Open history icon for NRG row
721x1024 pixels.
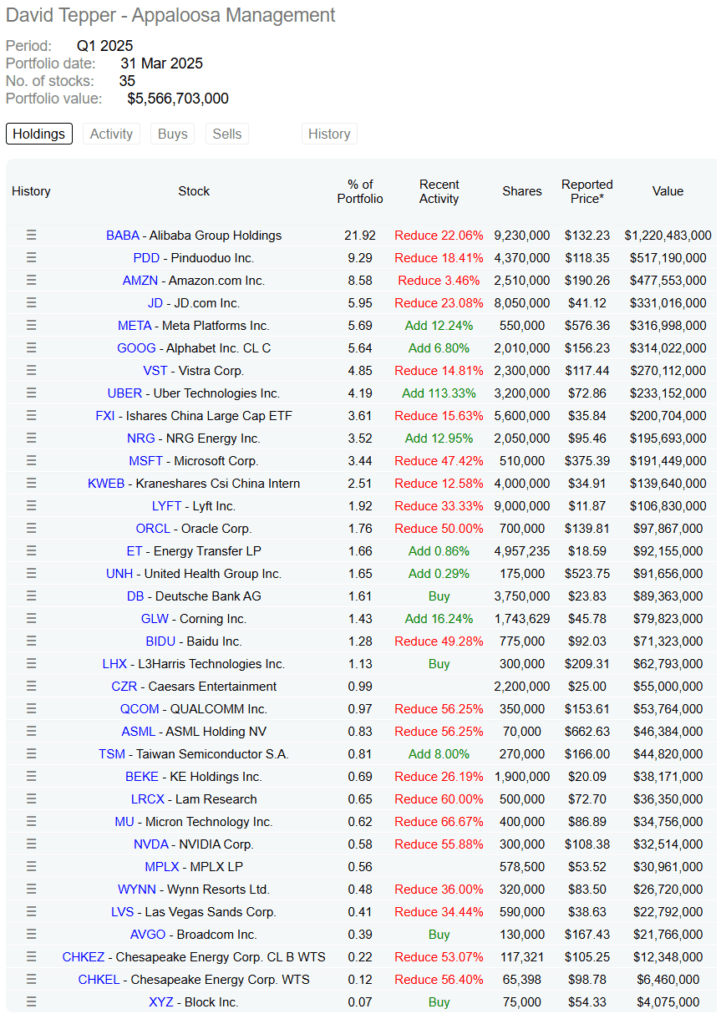[31, 438]
